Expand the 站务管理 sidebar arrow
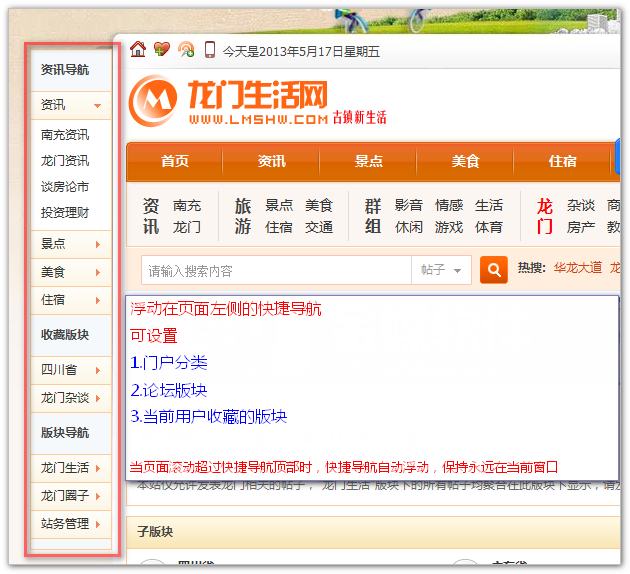 [98, 524]
